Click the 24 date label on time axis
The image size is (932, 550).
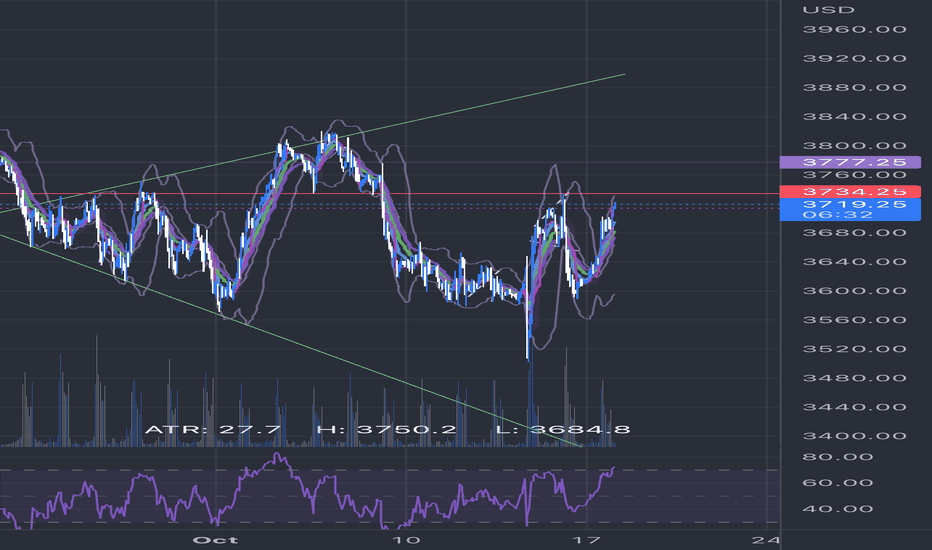tap(766, 540)
